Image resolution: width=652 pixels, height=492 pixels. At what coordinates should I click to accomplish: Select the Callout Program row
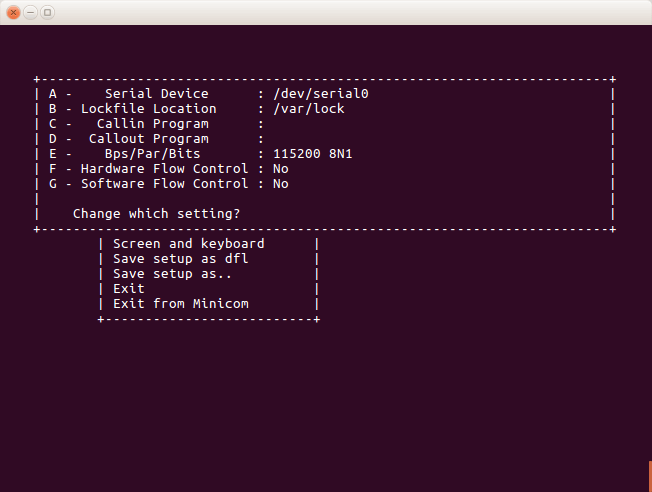[156, 138]
